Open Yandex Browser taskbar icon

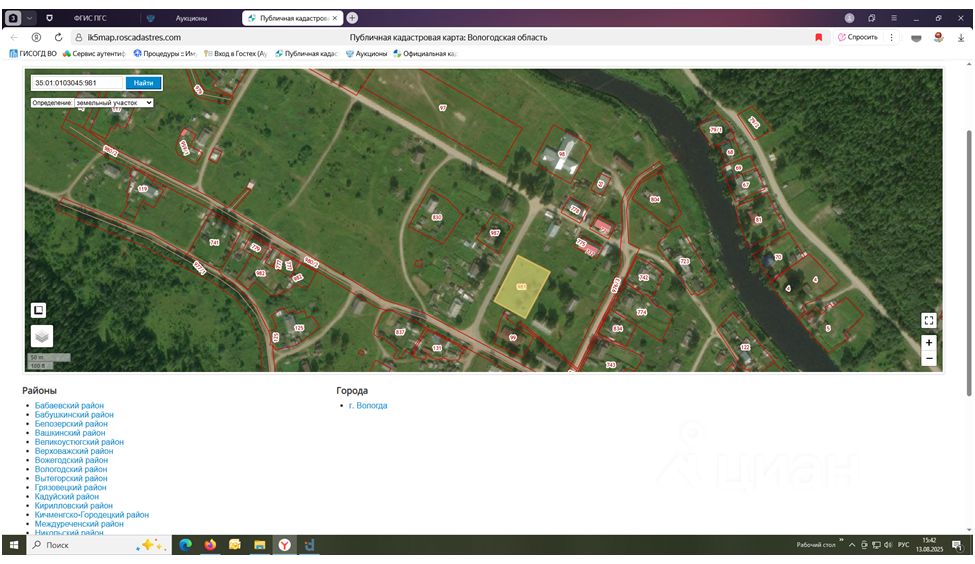pos(284,545)
